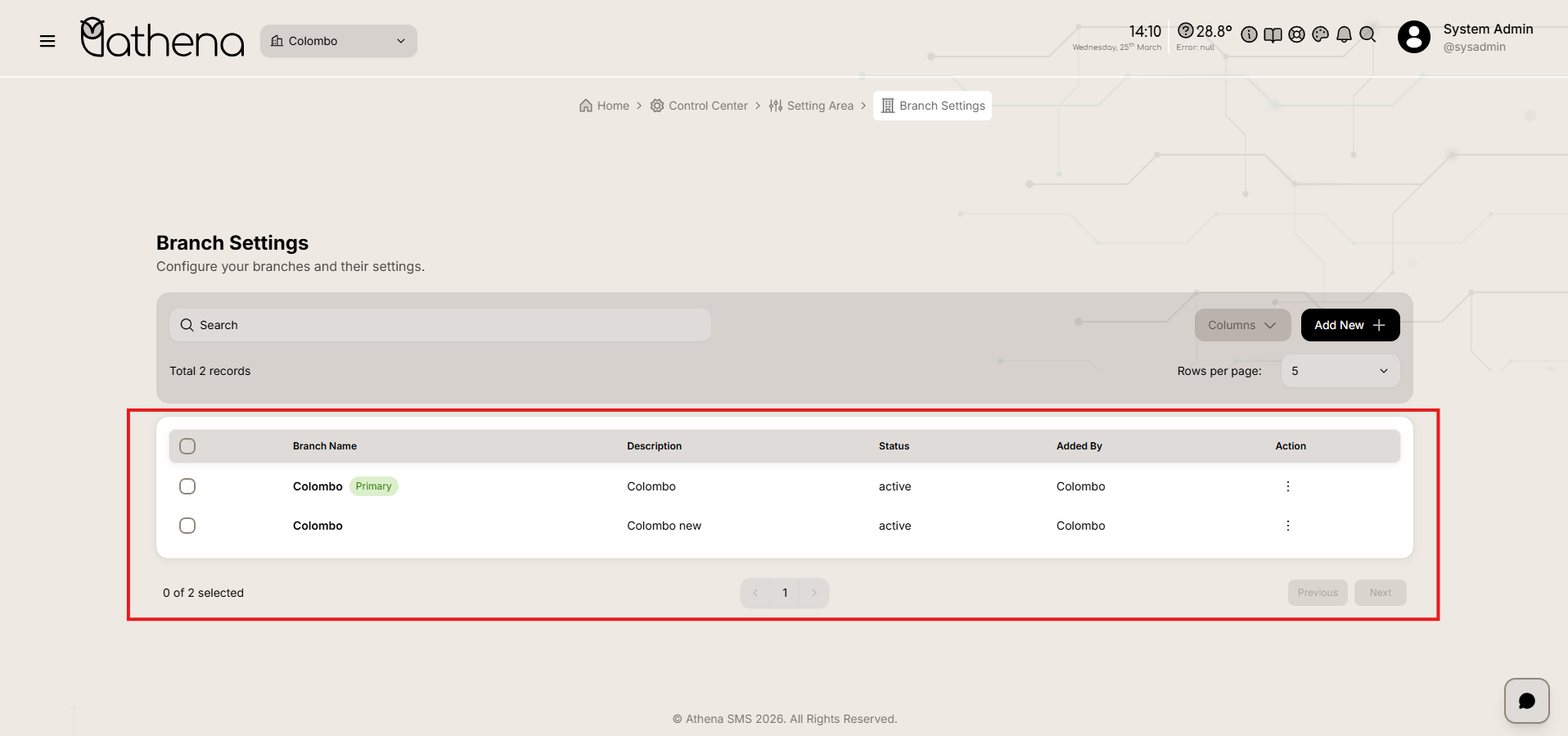1568x736 pixels.
Task: Open the color palette theme icon
Action: [x=1320, y=34]
